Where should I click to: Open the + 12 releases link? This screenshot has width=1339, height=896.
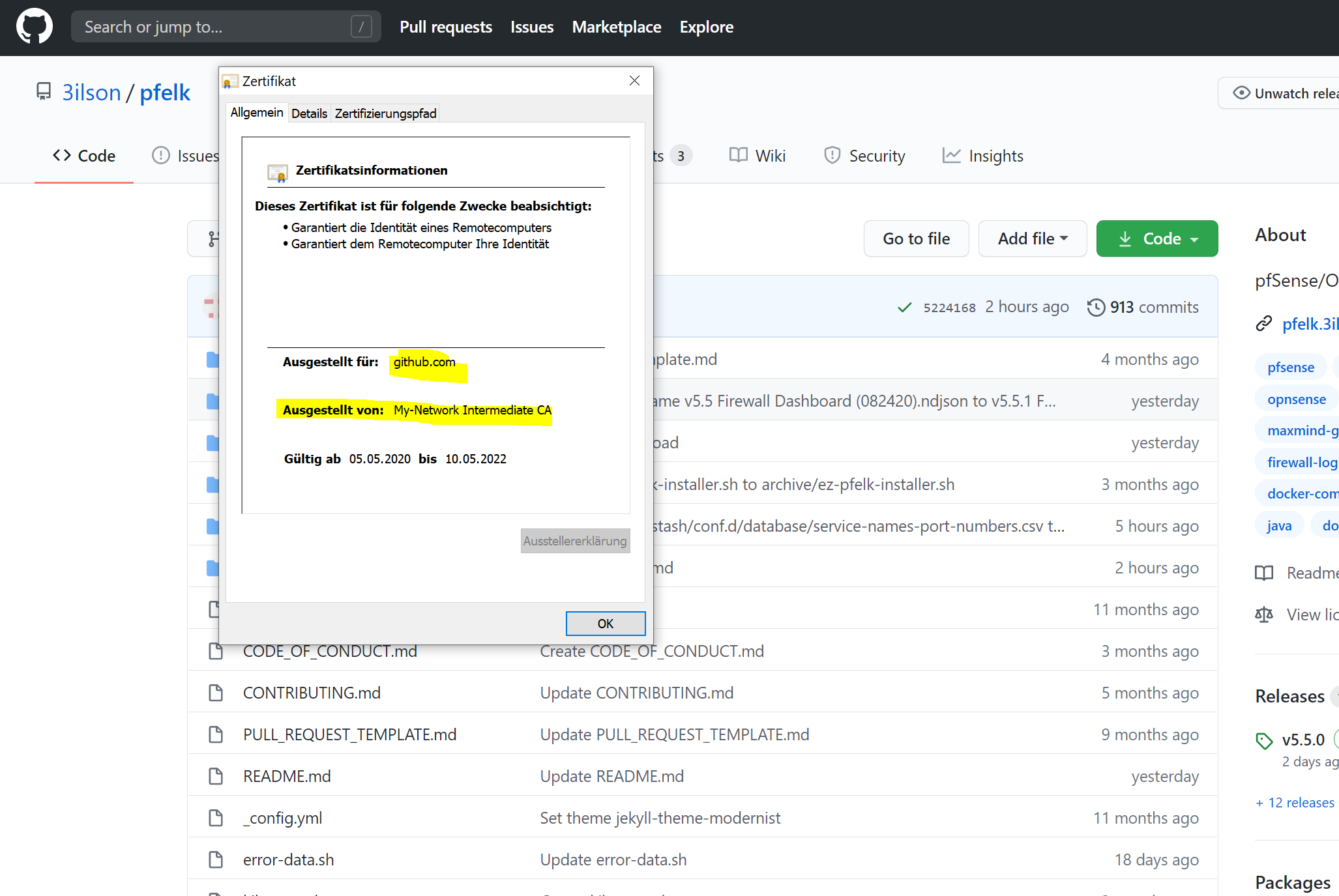[x=1295, y=803]
